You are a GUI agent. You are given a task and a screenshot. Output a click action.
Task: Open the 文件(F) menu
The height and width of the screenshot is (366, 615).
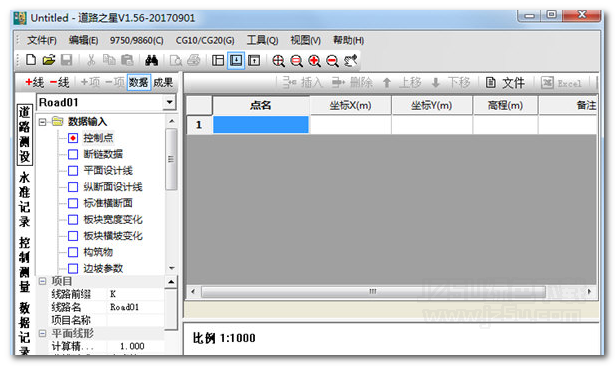tap(42, 40)
